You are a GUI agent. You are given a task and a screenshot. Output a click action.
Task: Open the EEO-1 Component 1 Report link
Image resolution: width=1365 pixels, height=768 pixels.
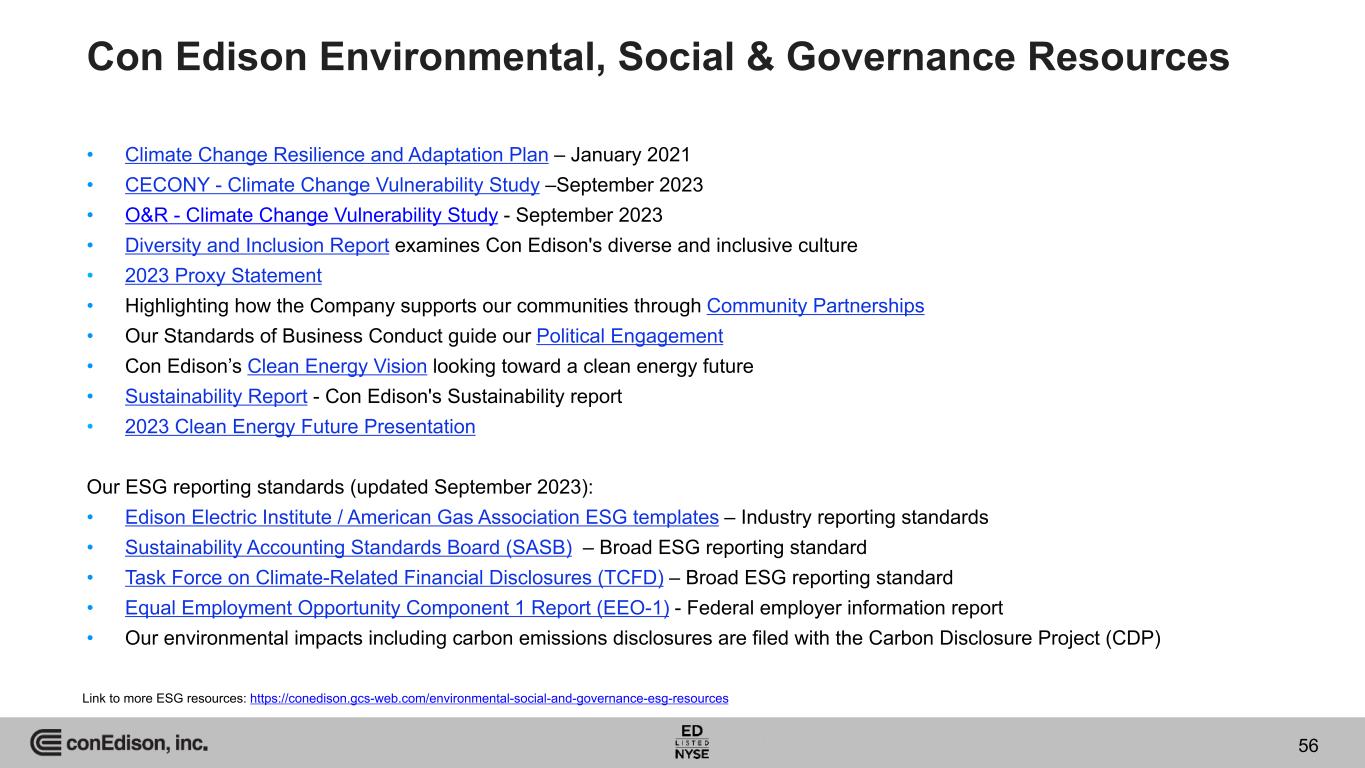[397, 608]
